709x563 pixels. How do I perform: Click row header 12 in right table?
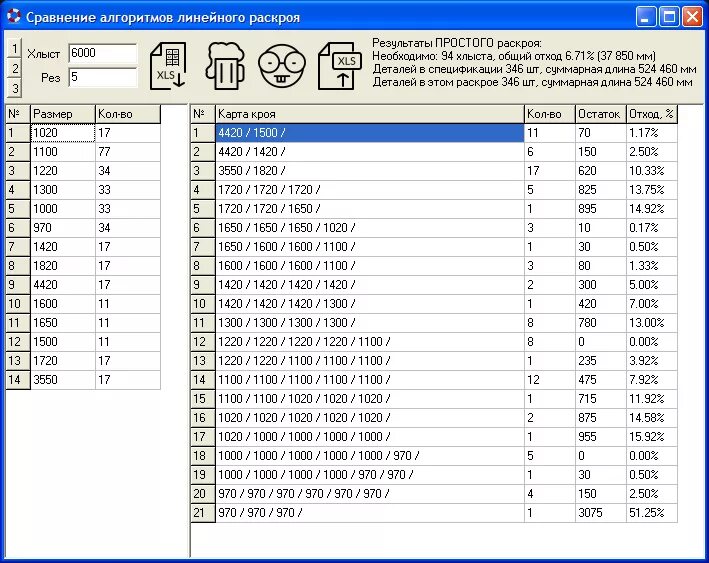coord(203,342)
